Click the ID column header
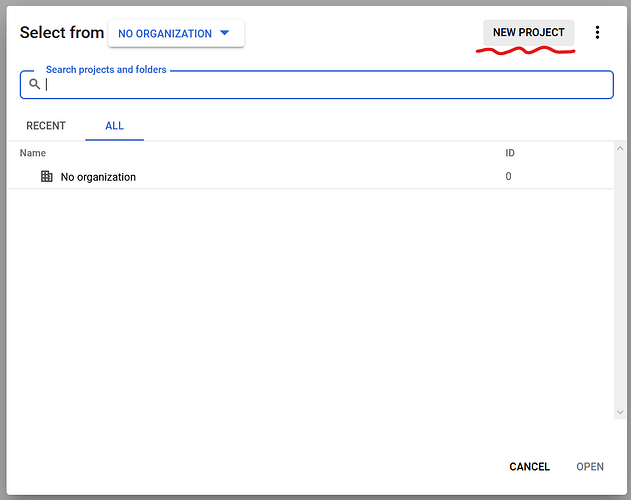 [x=510, y=153]
